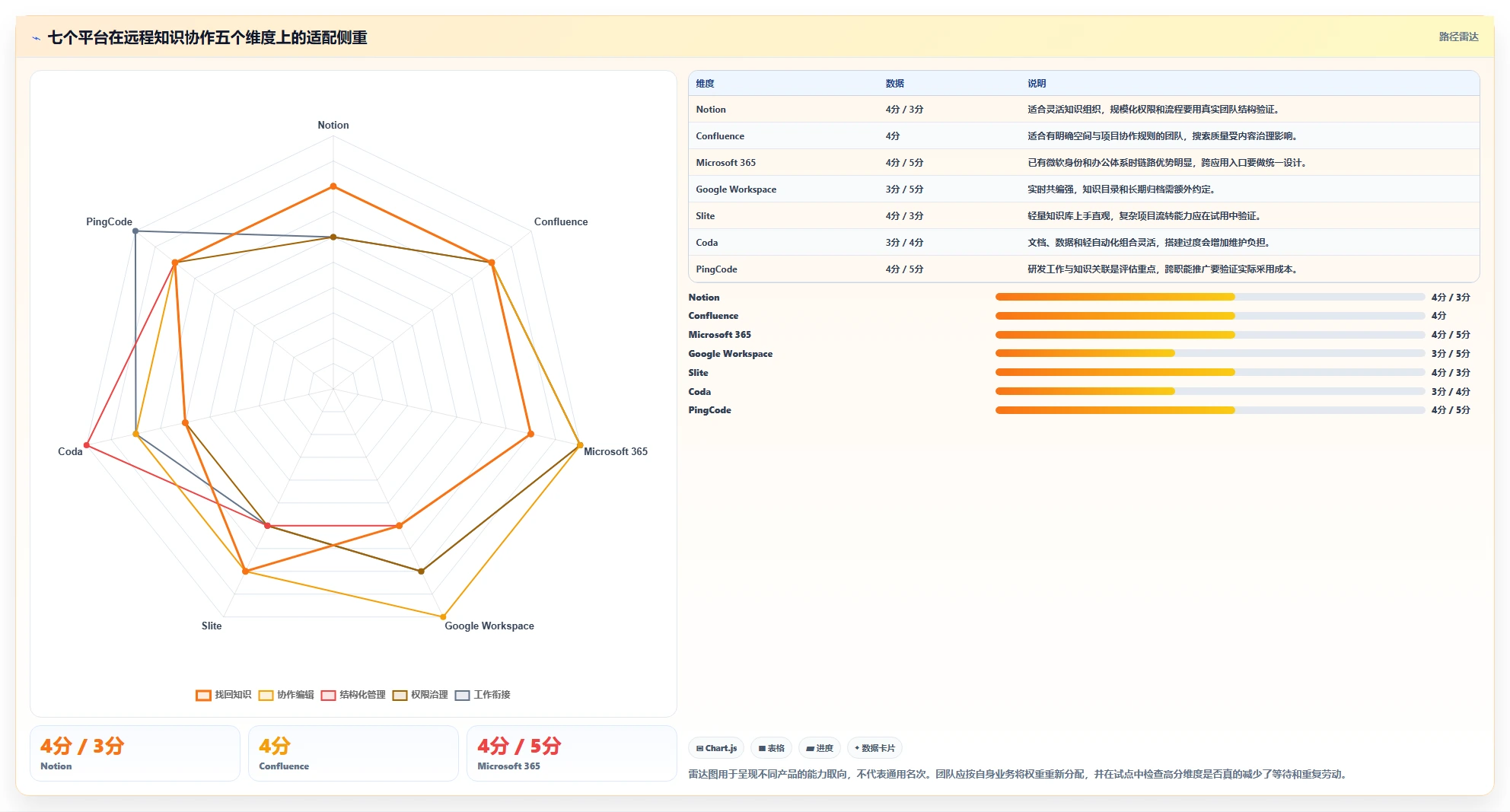Click the yellow data point at the Google Workspace axis tip
Viewport: 1510px width, 812px height.
pyautogui.click(x=443, y=617)
